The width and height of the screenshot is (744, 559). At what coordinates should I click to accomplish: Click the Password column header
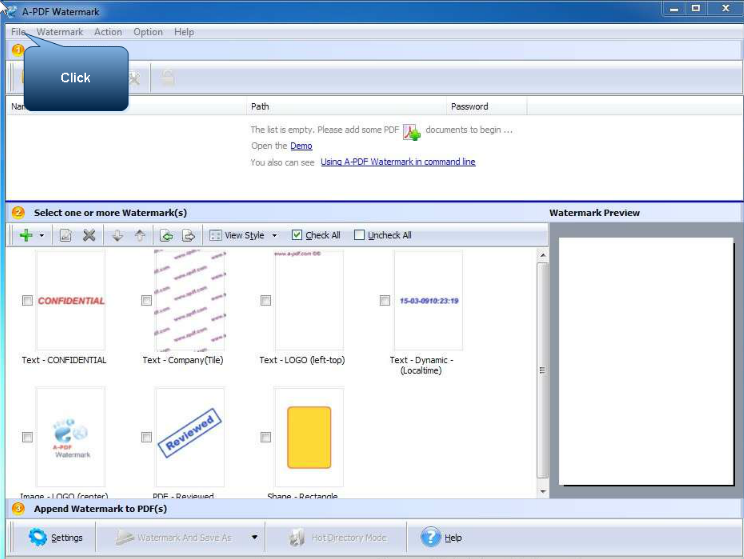click(x=486, y=106)
